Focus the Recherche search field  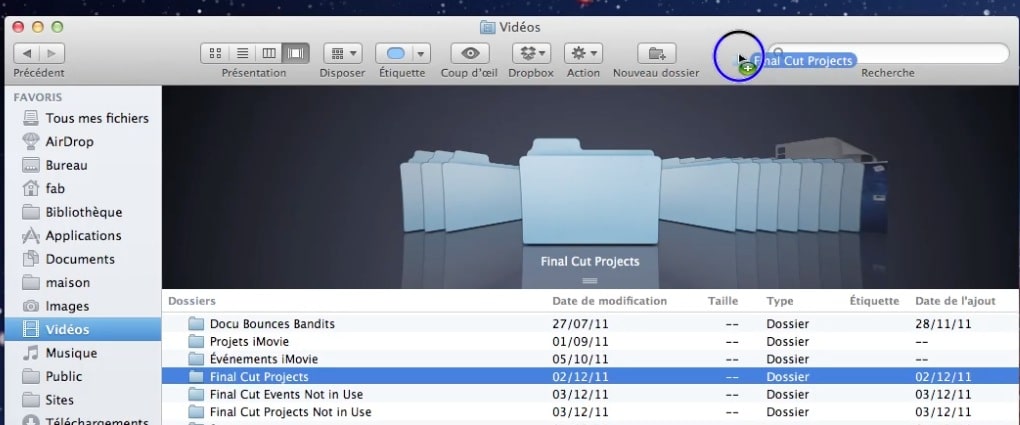pyautogui.click(x=888, y=53)
